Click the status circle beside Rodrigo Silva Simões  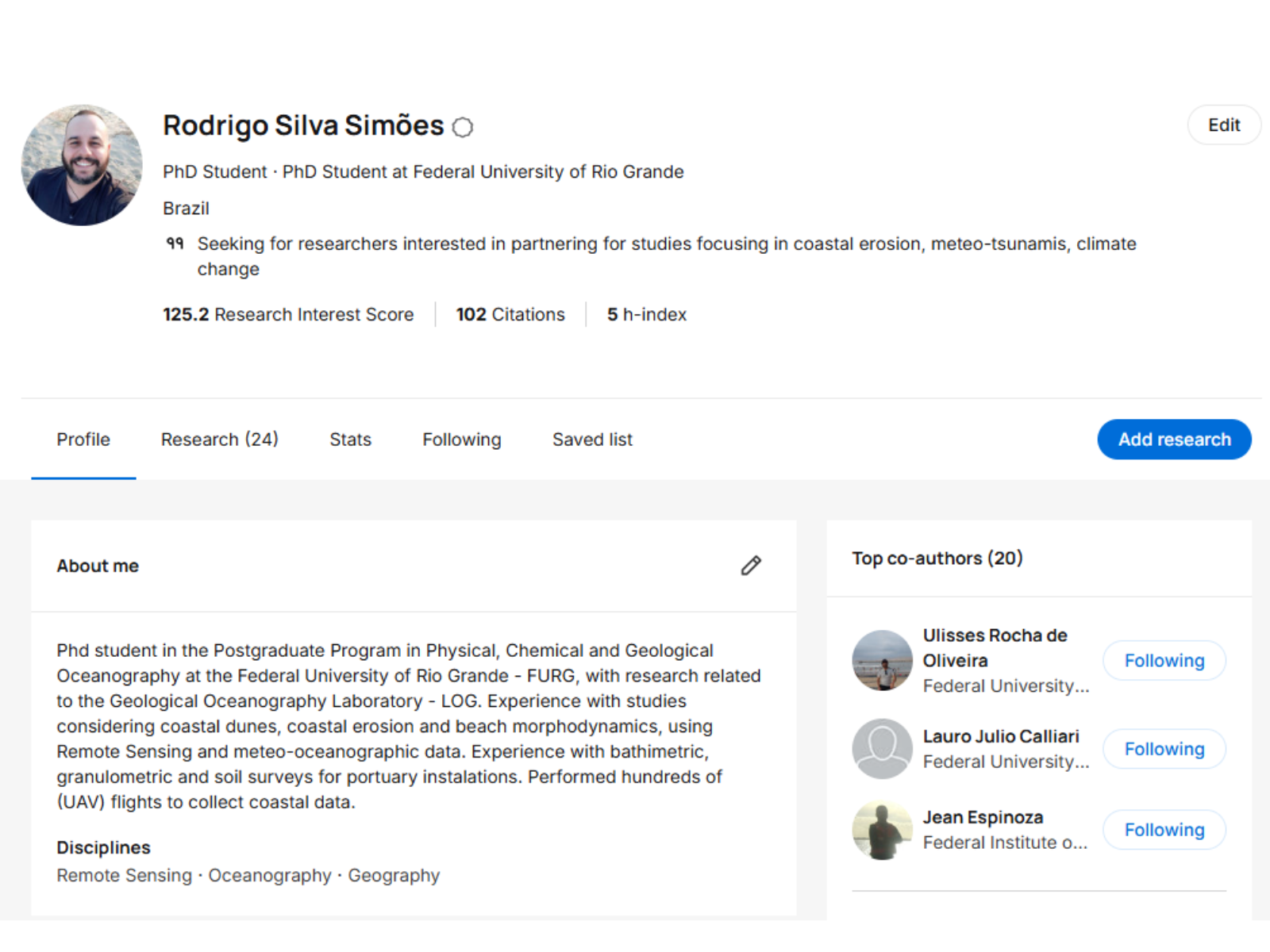pos(463,127)
